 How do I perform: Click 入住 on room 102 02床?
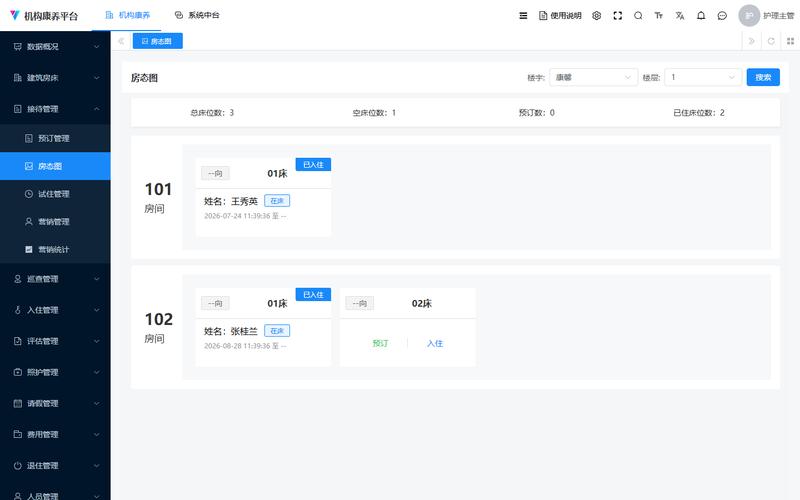[x=435, y=343]
